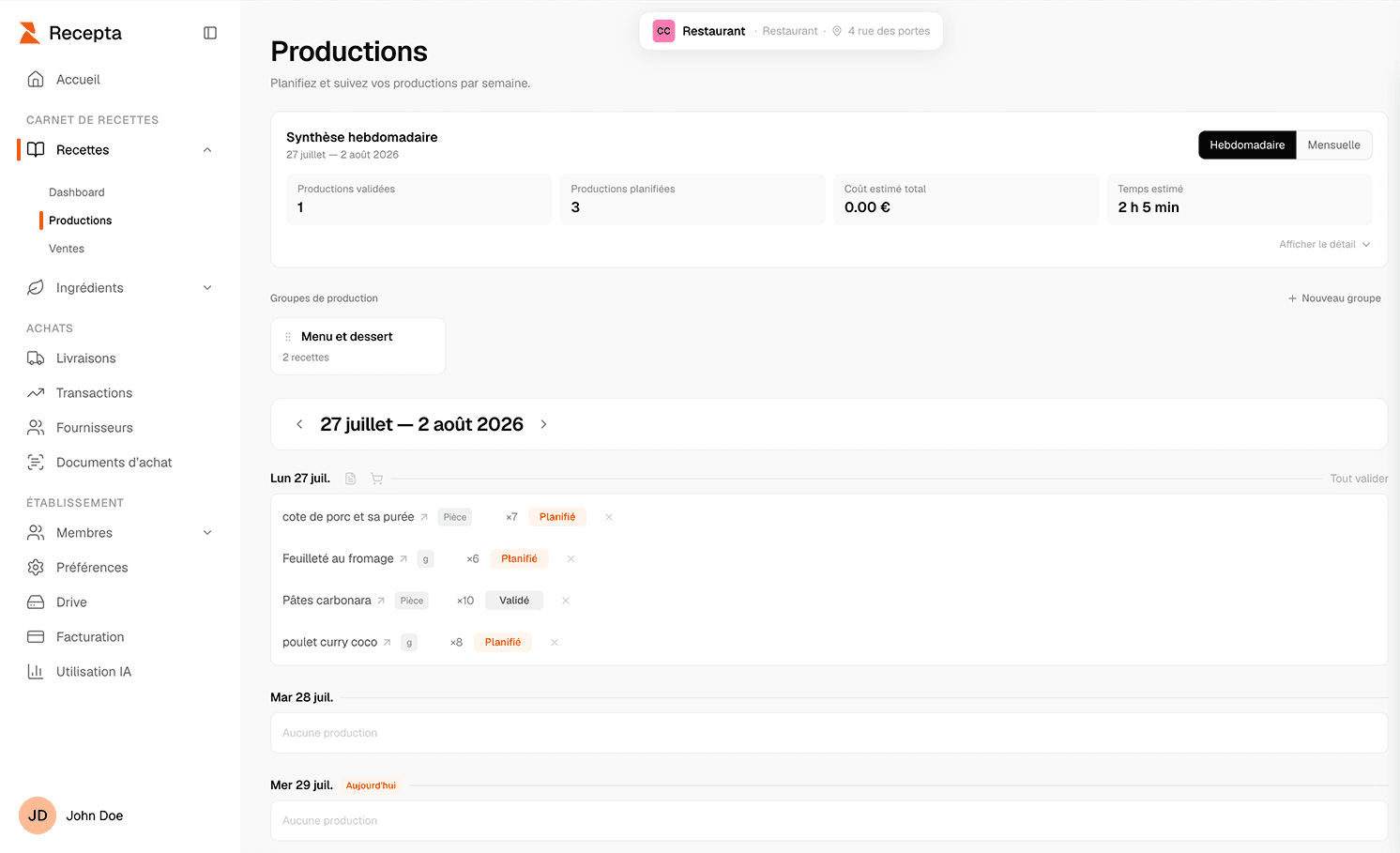Click Pâtes carbonara recipe name

pyautogui.click(x=327, y=601)
